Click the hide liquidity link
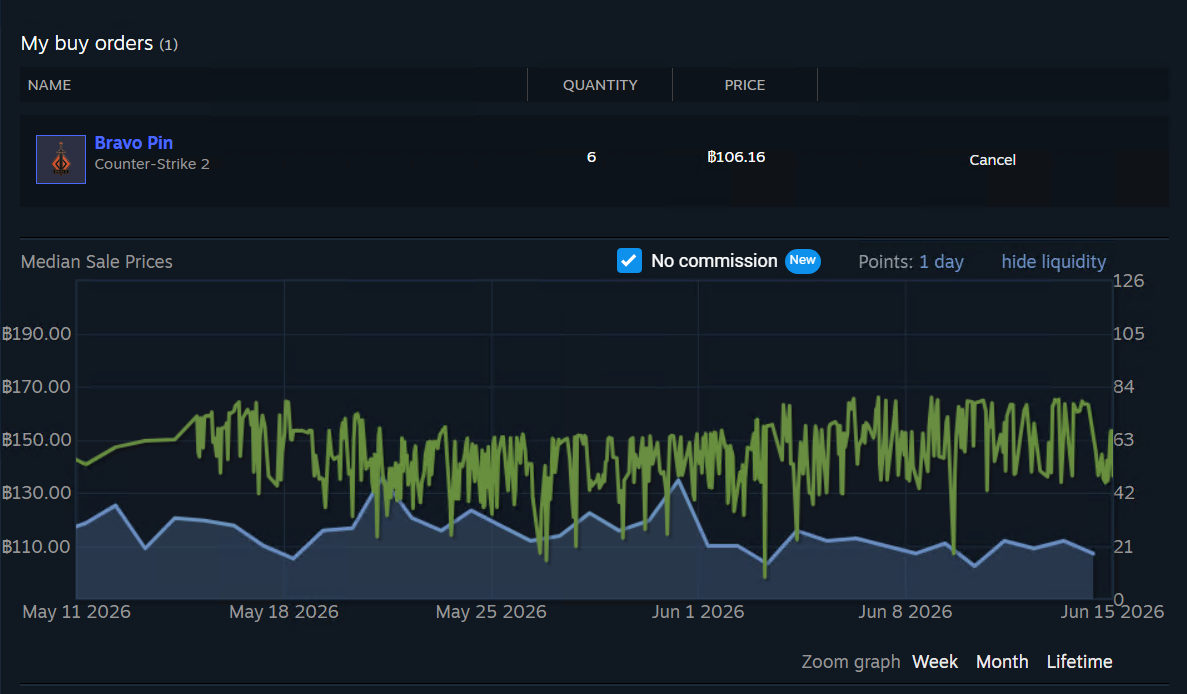Screen dimensions: 1187x694 1053,262
